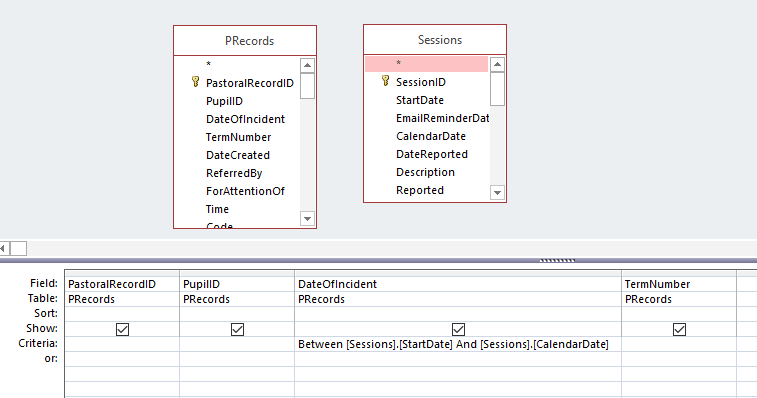757x398 pixels.
Task: Click scroll up arrow in PRecords table
Action: (x=308, y=65)
